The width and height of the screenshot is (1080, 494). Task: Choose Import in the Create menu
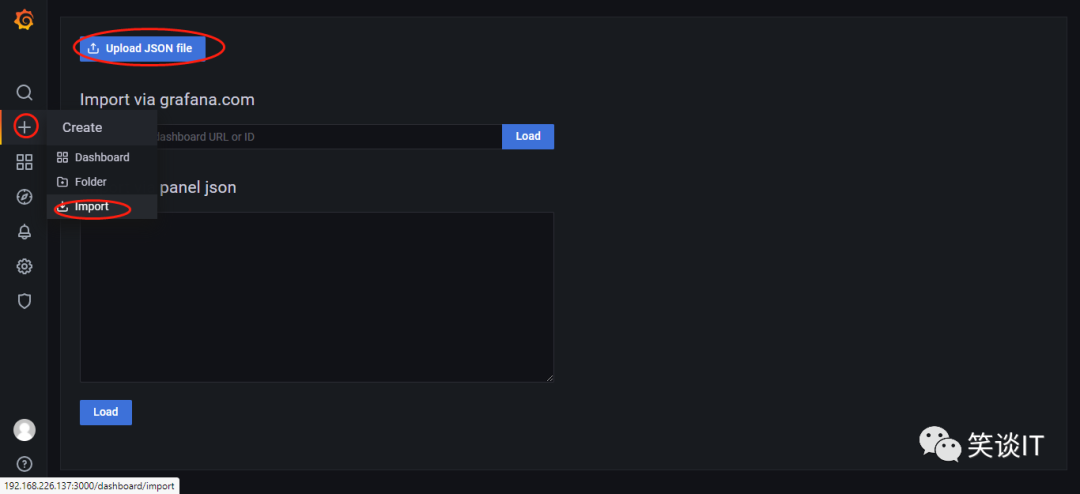(x=91, y=207)
